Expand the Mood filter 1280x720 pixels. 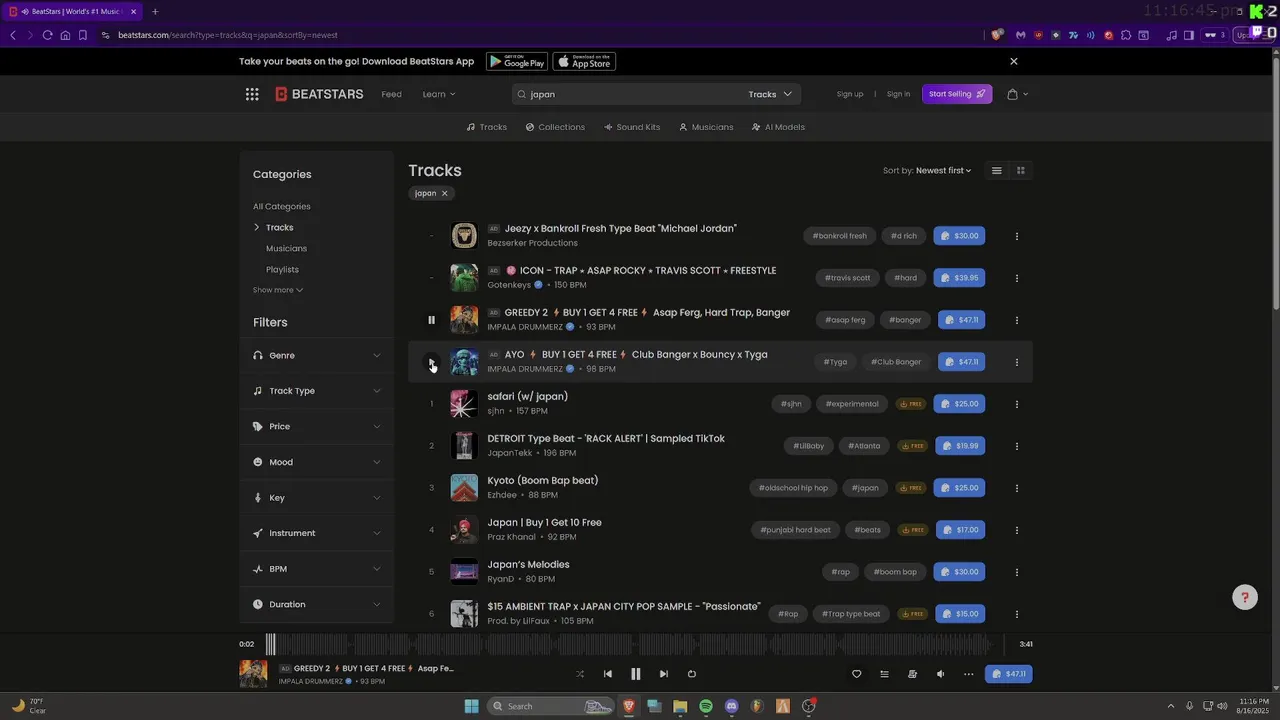point(316,462)
